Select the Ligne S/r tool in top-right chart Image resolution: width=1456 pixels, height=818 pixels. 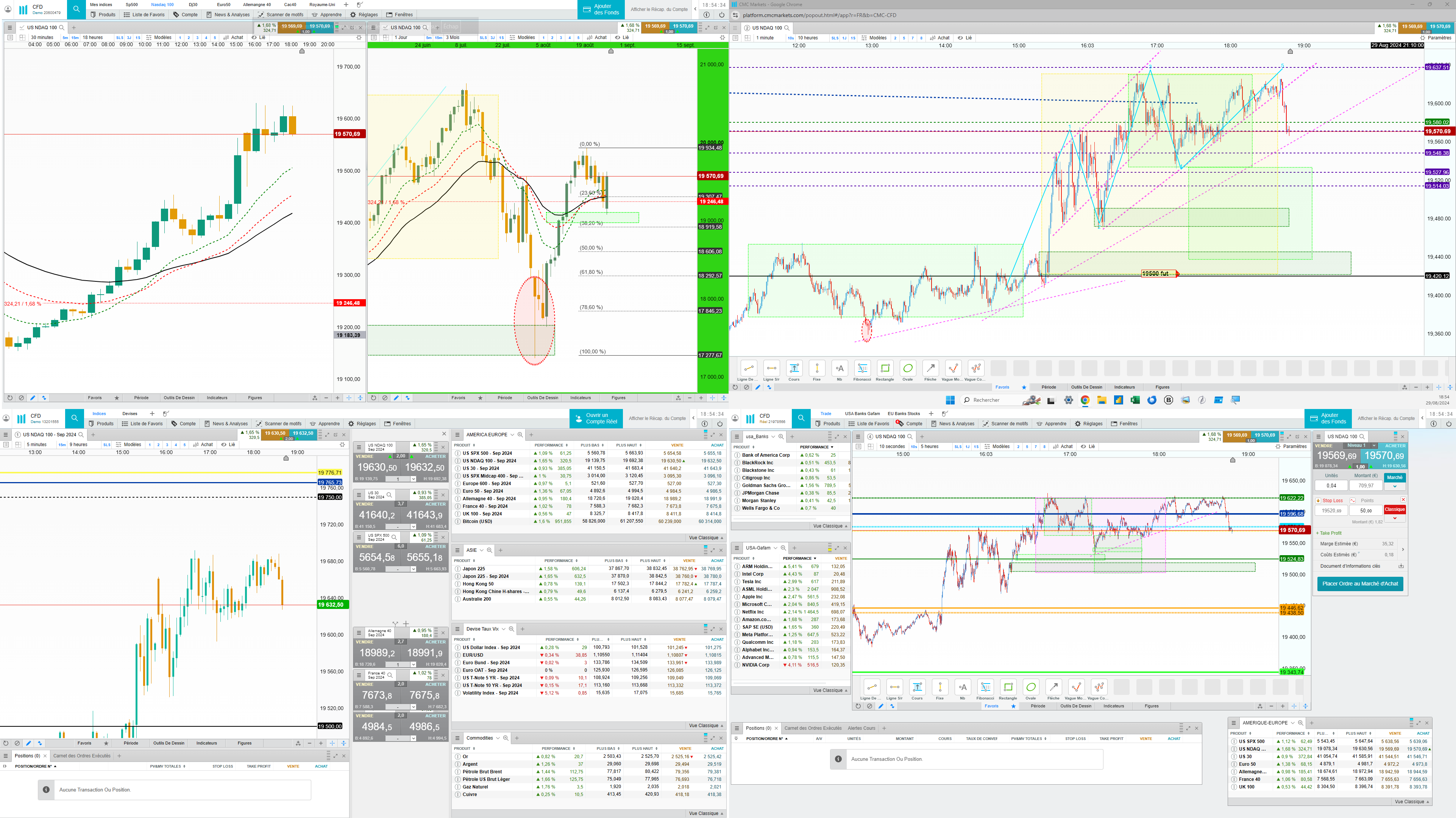coord(771,368)
